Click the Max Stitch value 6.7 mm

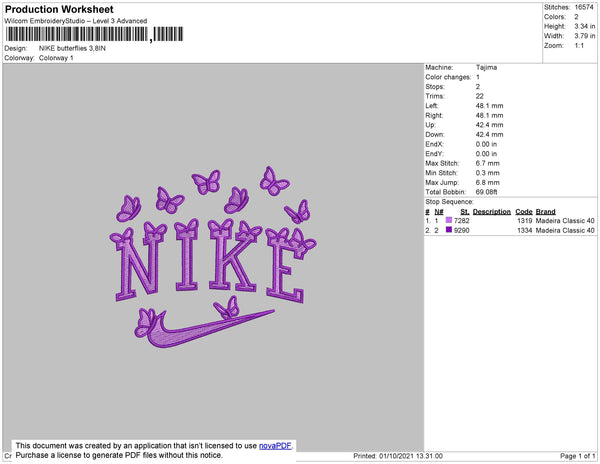click(x=488, y=163)
